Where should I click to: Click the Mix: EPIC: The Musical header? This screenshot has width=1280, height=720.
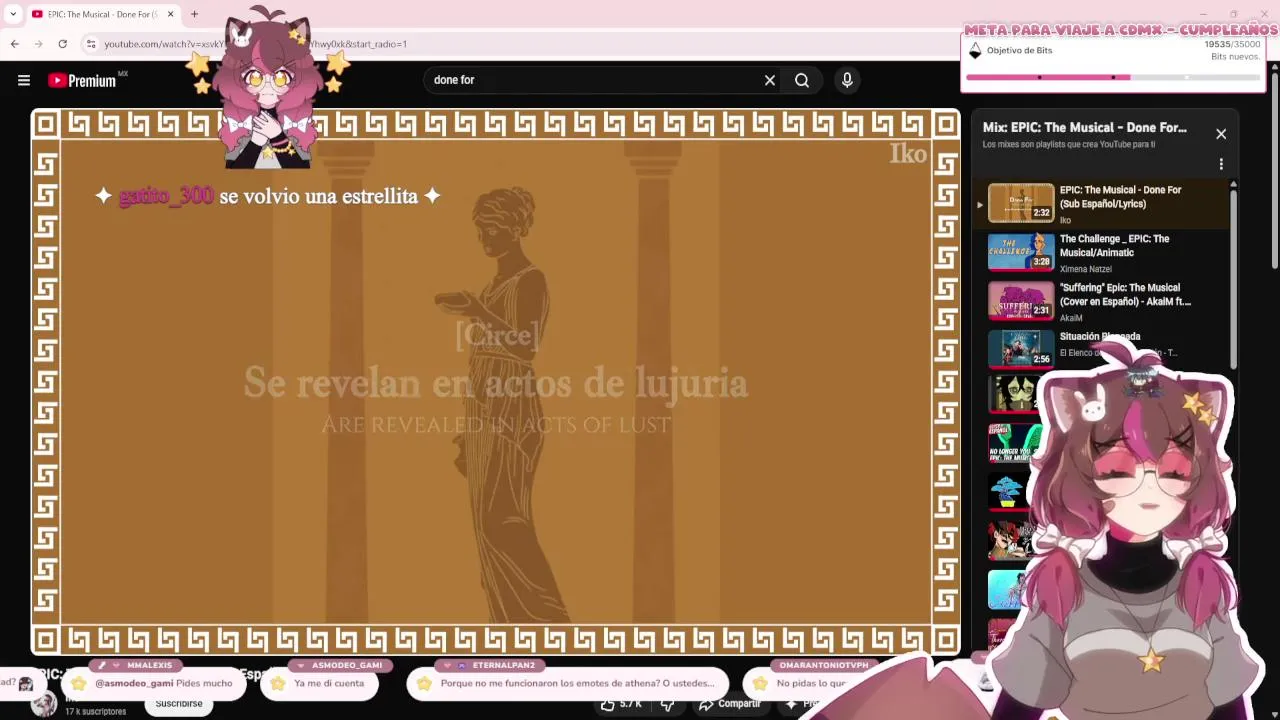(1084, 128)
